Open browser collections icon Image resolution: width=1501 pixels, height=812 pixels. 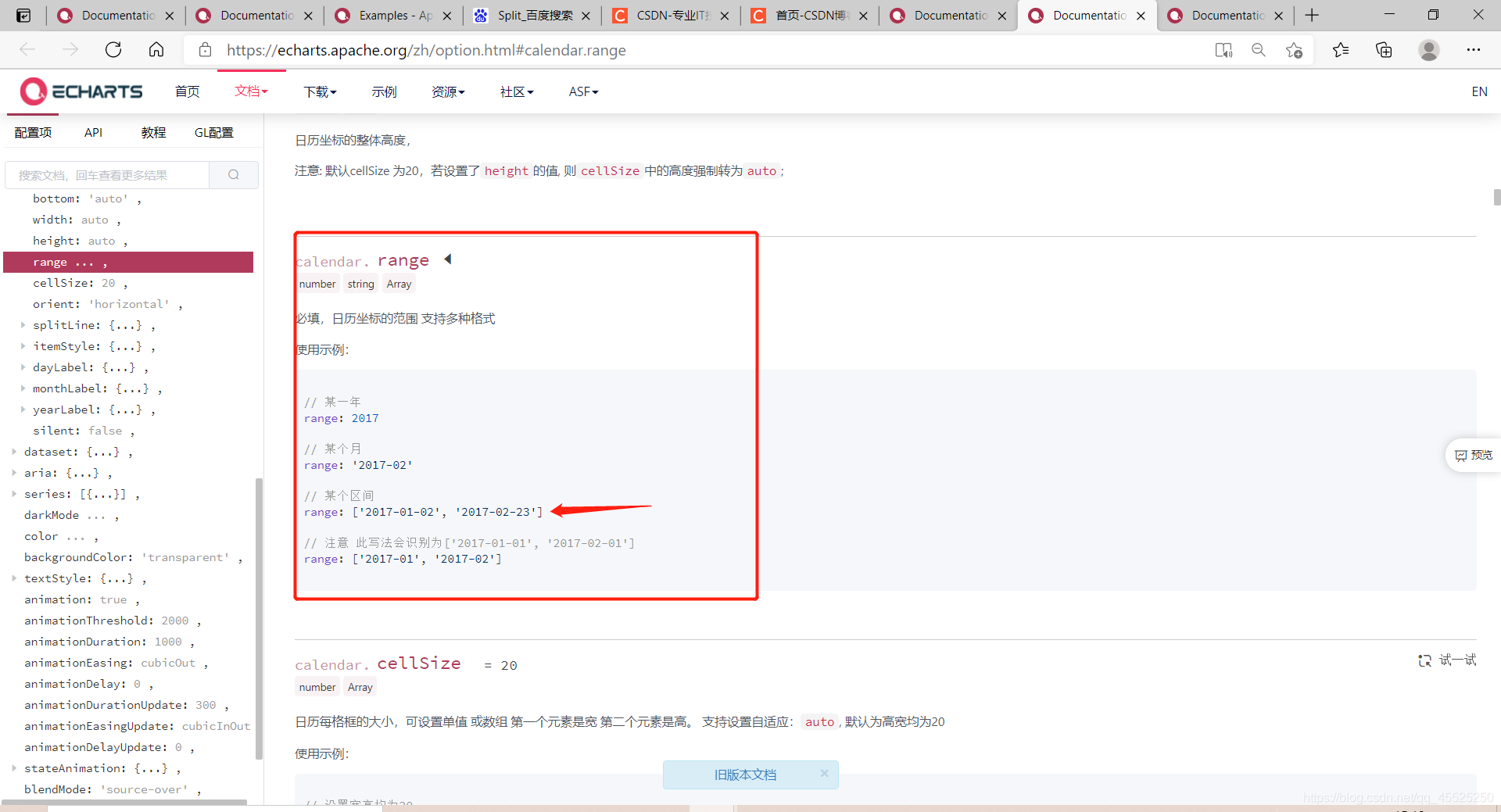[1384, 50]
